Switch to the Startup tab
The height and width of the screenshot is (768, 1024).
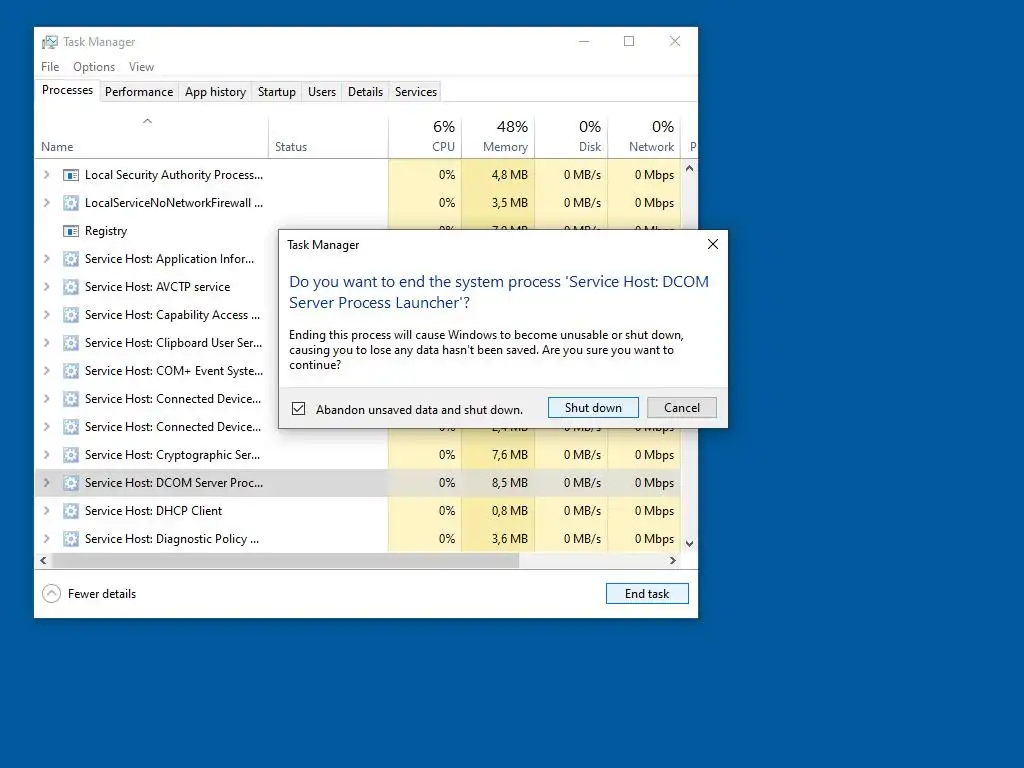point(277,92)
